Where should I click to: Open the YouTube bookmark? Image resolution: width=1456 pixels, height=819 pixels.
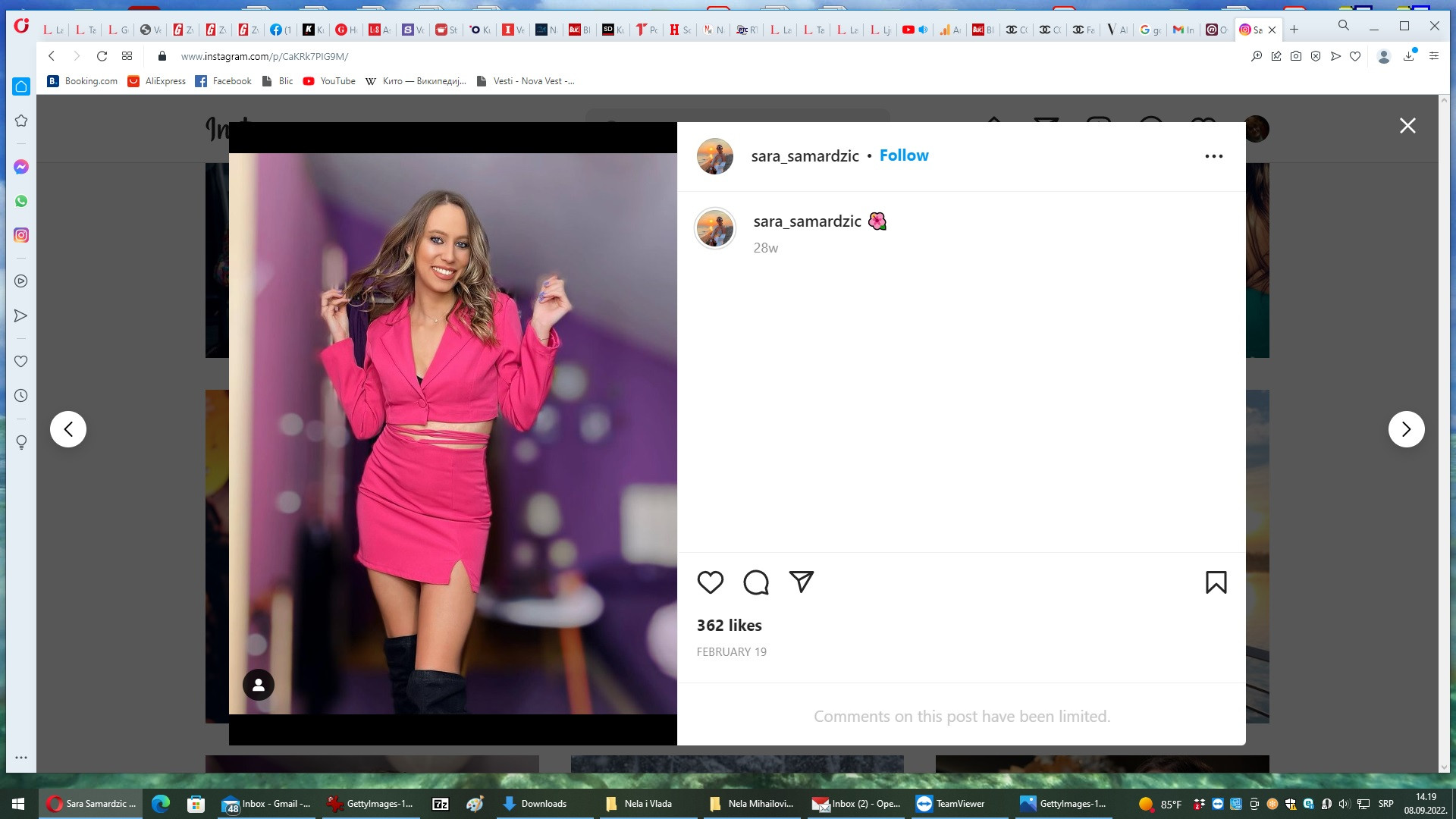point(330,81)
